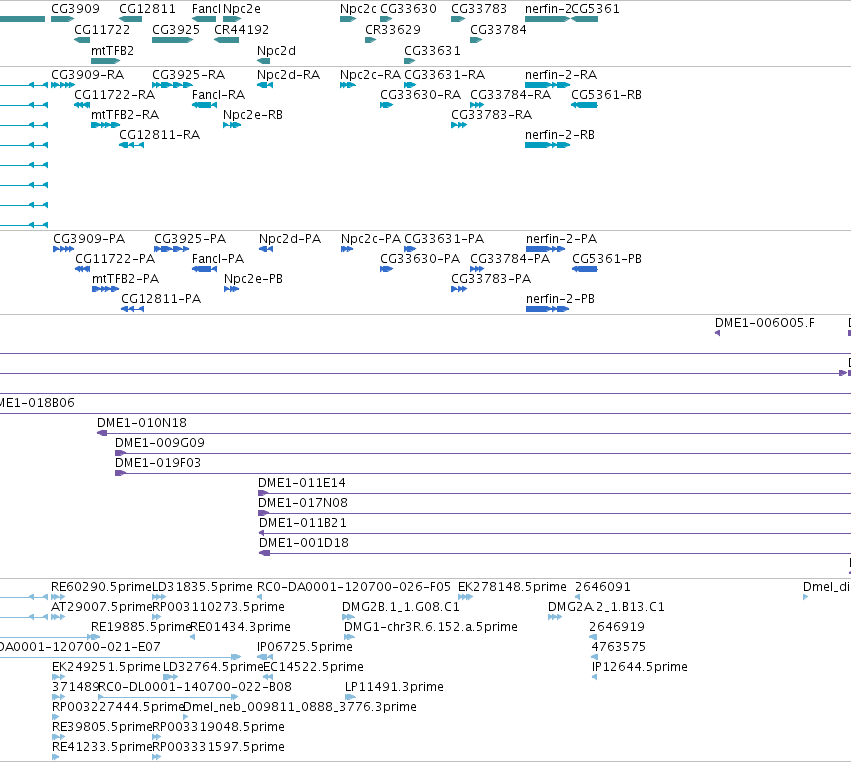Click the DME1-011B21 clone label
This screenshot has height=762, width=851.
[x=303, y=524]
